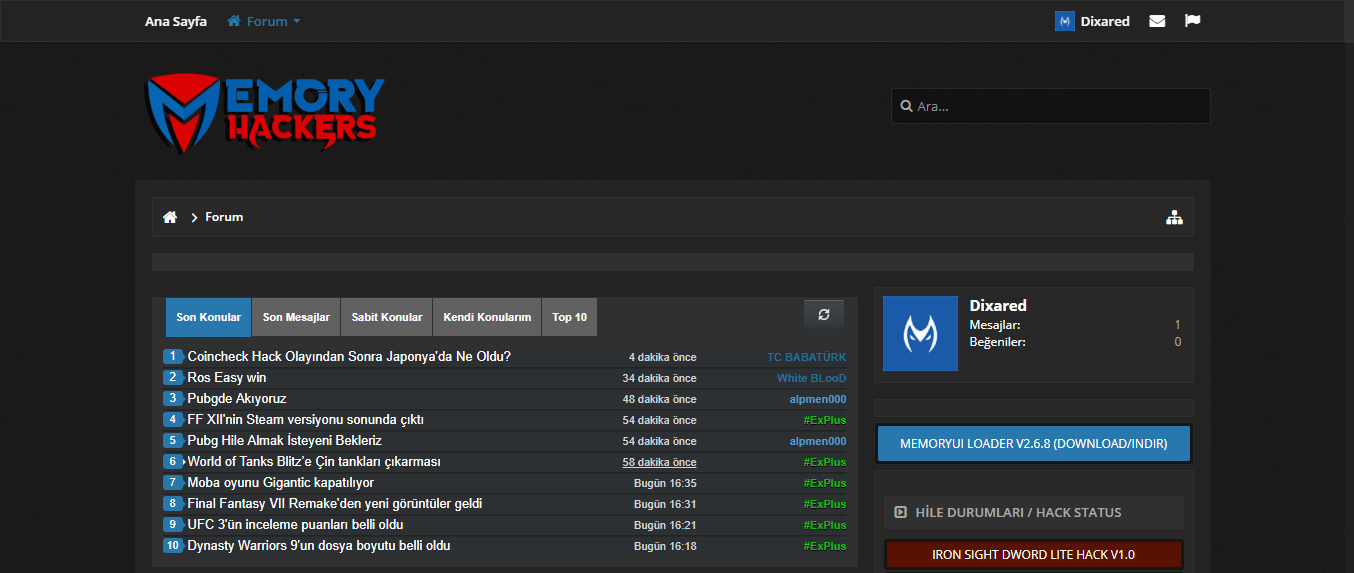Click the icon beside Hile Durumları heading
This screenshot has width=1354, height=573.
coord(901,512)
